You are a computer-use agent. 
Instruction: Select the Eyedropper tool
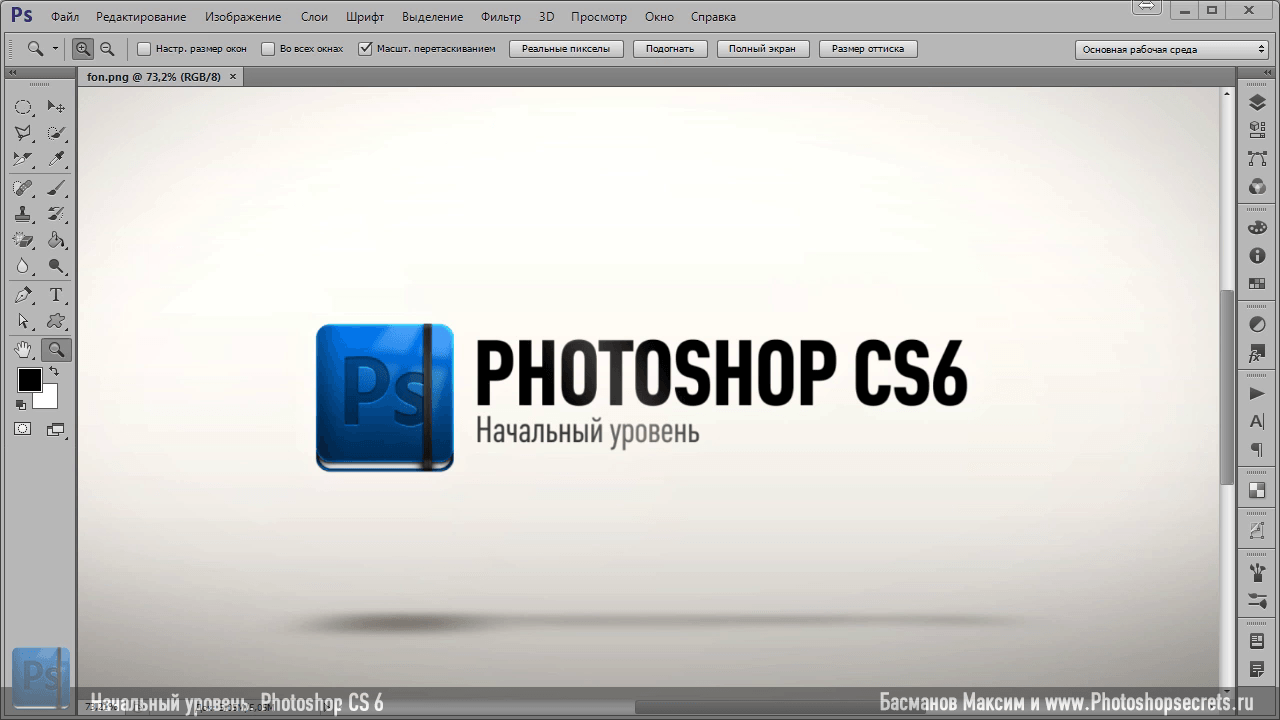(x=56, y=159)
